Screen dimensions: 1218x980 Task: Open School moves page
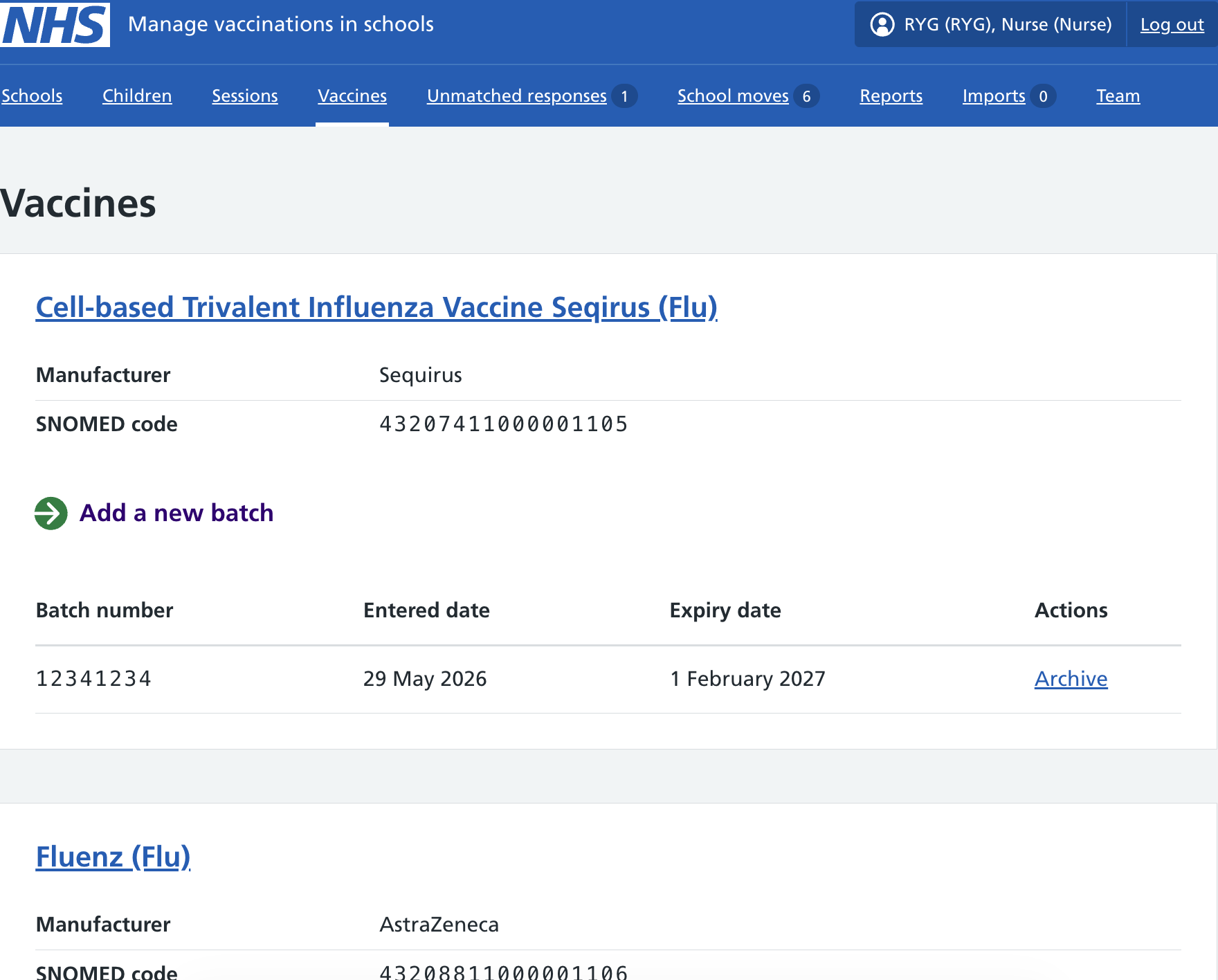[x=733, y=96]
